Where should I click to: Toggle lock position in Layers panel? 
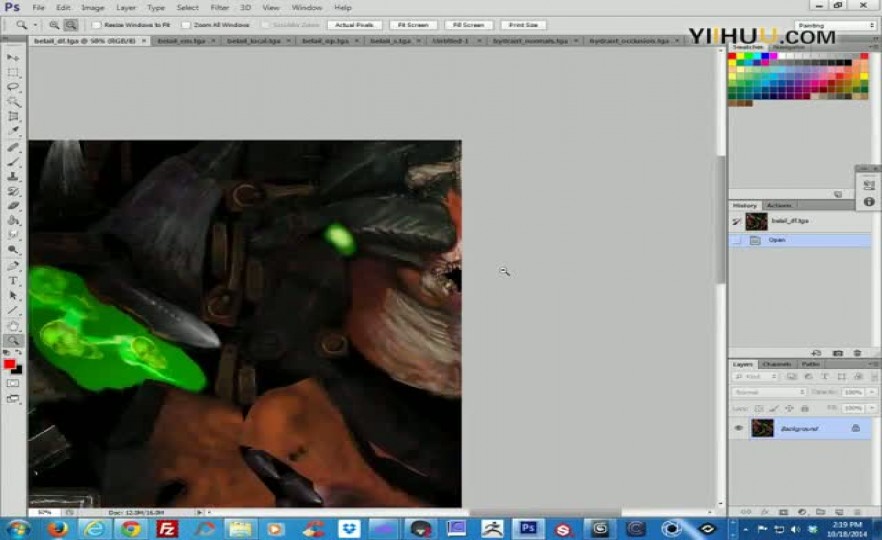[789, 408]
